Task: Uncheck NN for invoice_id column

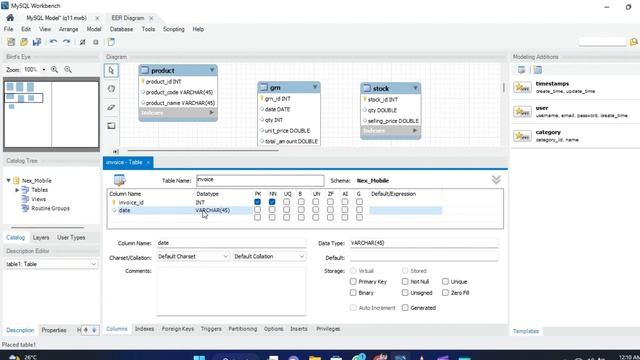Action: pos(272,202)
